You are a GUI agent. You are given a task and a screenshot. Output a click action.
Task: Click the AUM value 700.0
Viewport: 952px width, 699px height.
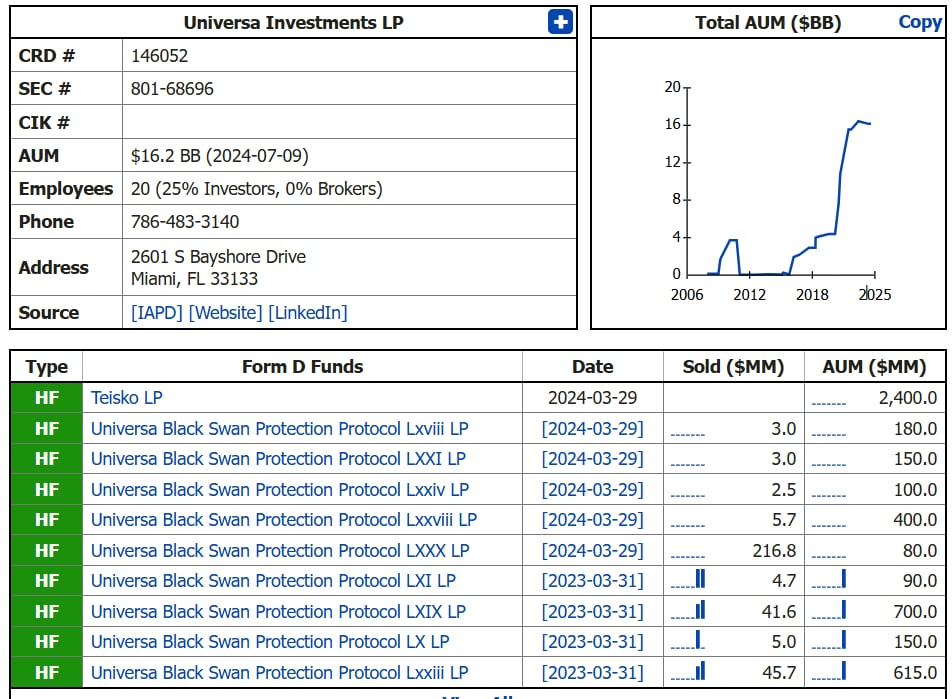click(915, 612)
